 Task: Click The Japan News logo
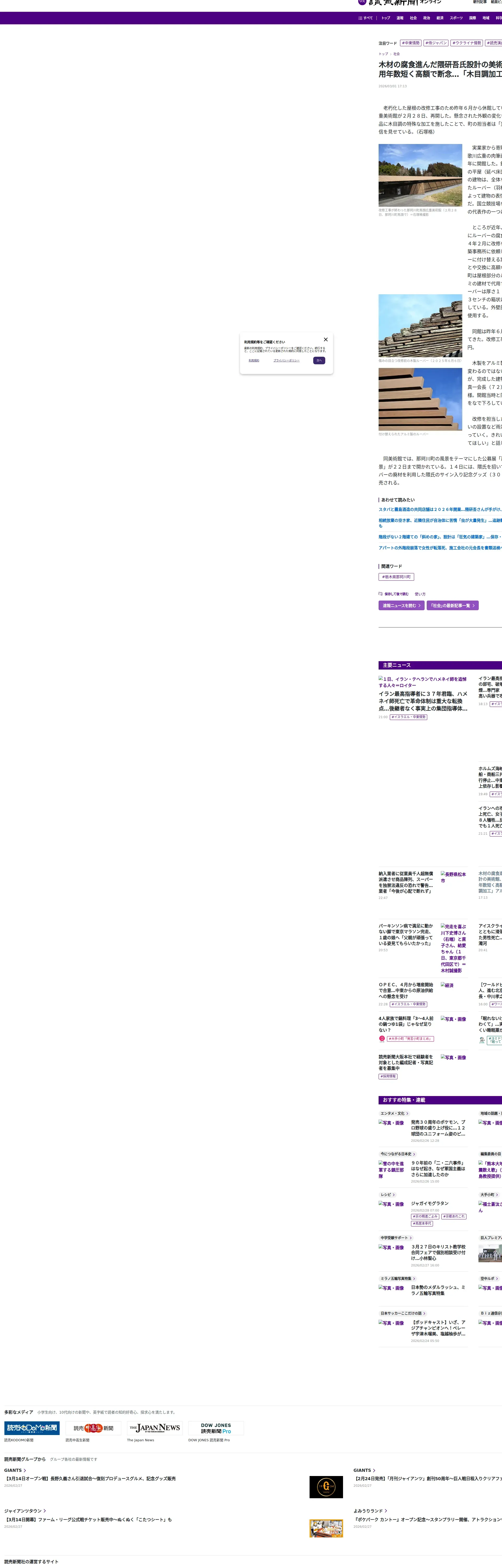(x=155, y=1428)
